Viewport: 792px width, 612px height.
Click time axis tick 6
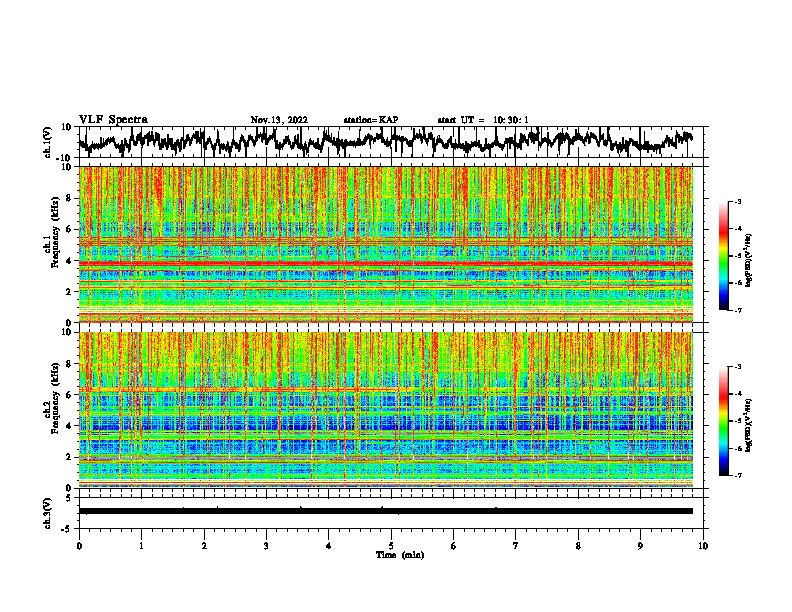click(x=454, y=546)
